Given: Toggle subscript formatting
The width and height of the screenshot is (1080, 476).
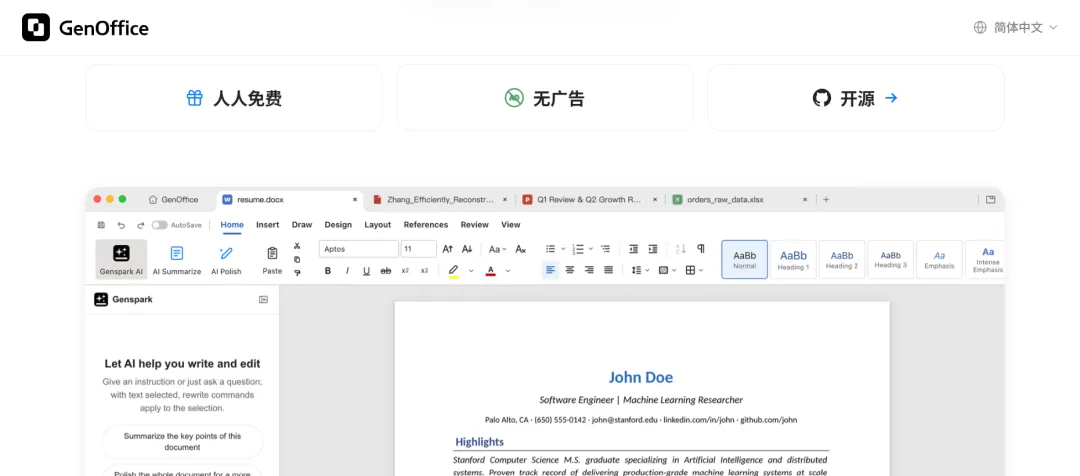Looking at the screenshot, I should tap(405, 271).
